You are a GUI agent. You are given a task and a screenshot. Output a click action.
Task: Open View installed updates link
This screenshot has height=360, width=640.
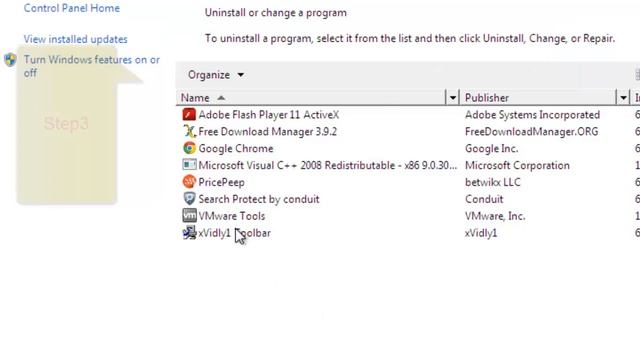[76, 39]
